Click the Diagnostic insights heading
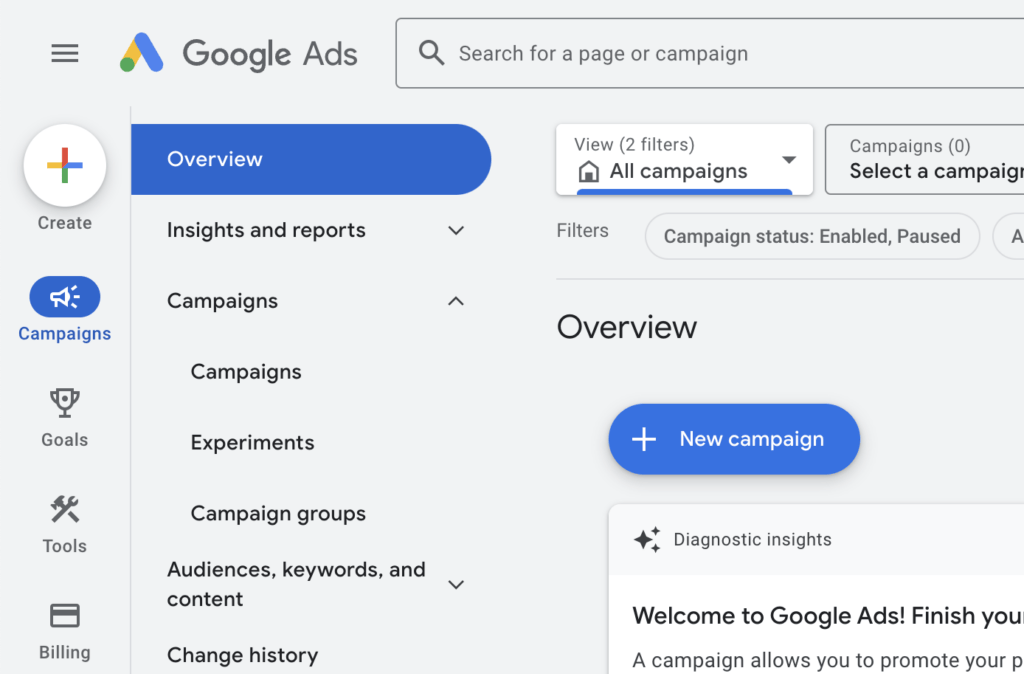The image size is (1024, 674). pyautogui.click(x=752, y=539)
